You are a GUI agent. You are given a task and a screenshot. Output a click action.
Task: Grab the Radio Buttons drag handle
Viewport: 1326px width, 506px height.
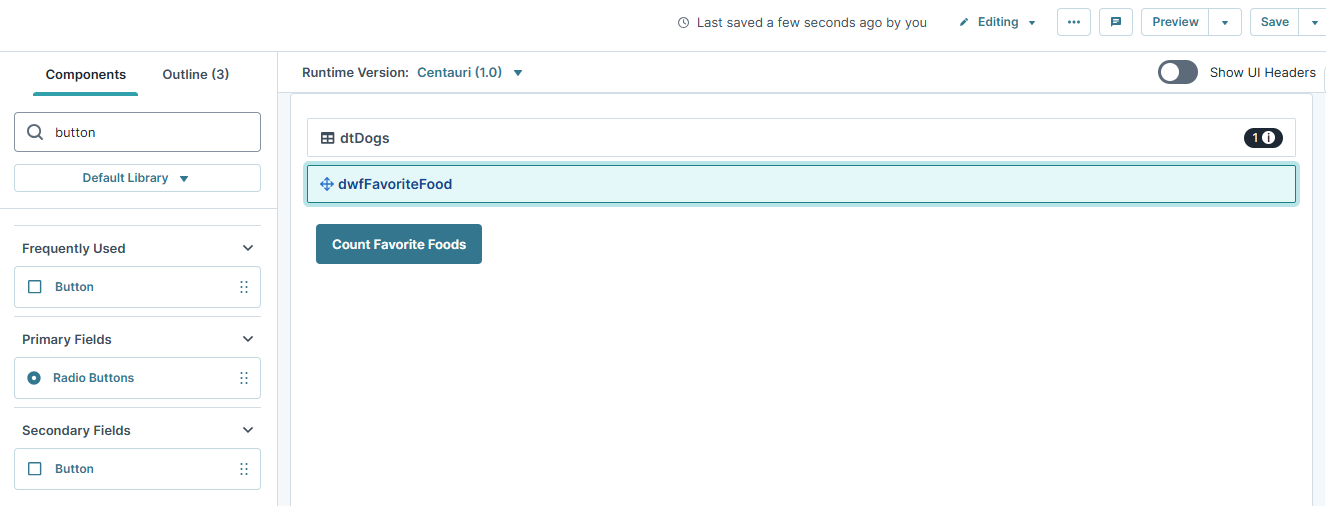pos(244,378)
